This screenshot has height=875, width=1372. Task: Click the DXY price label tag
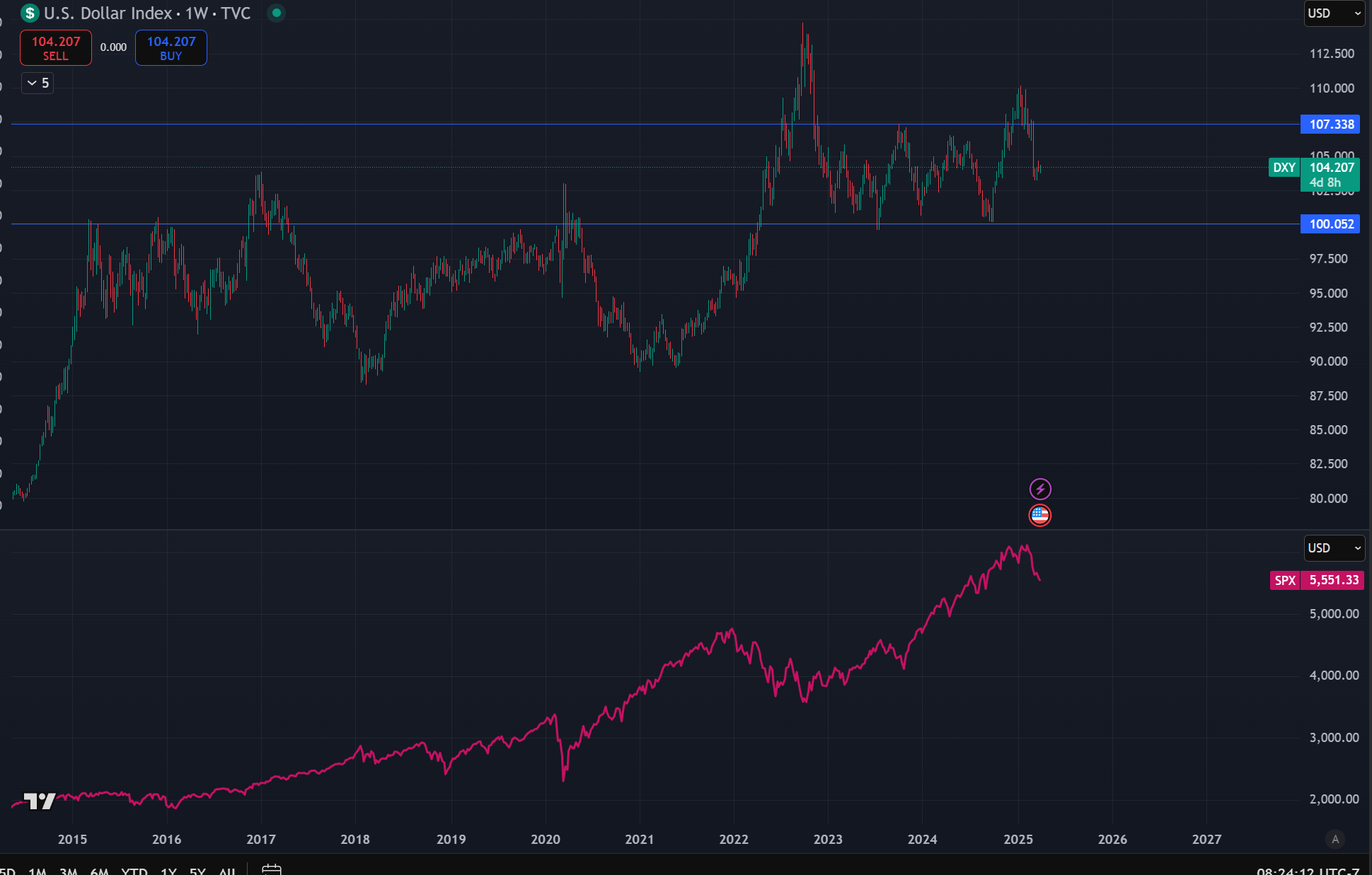tap(1284, 168)
